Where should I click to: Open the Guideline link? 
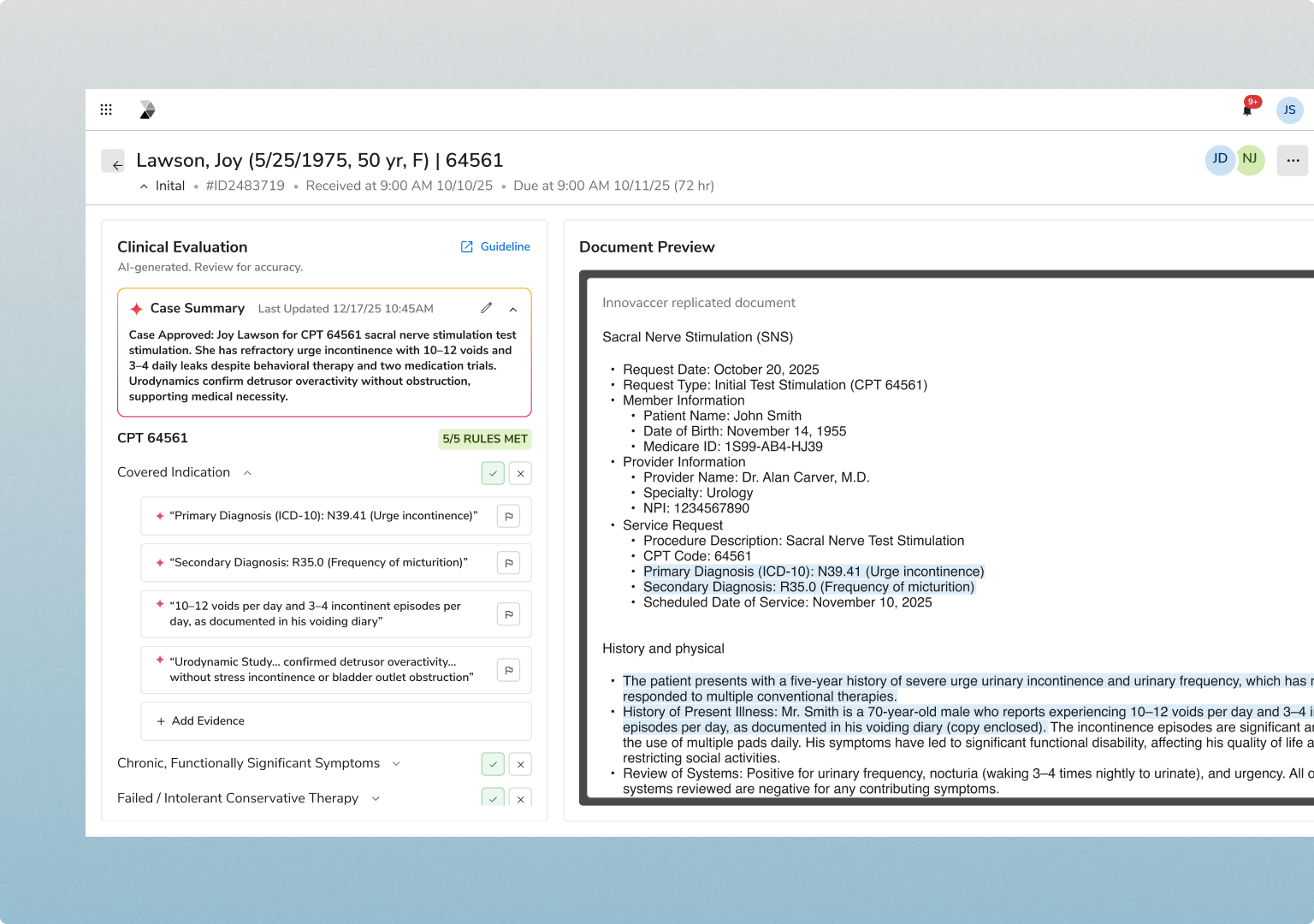tap(505, 246)
